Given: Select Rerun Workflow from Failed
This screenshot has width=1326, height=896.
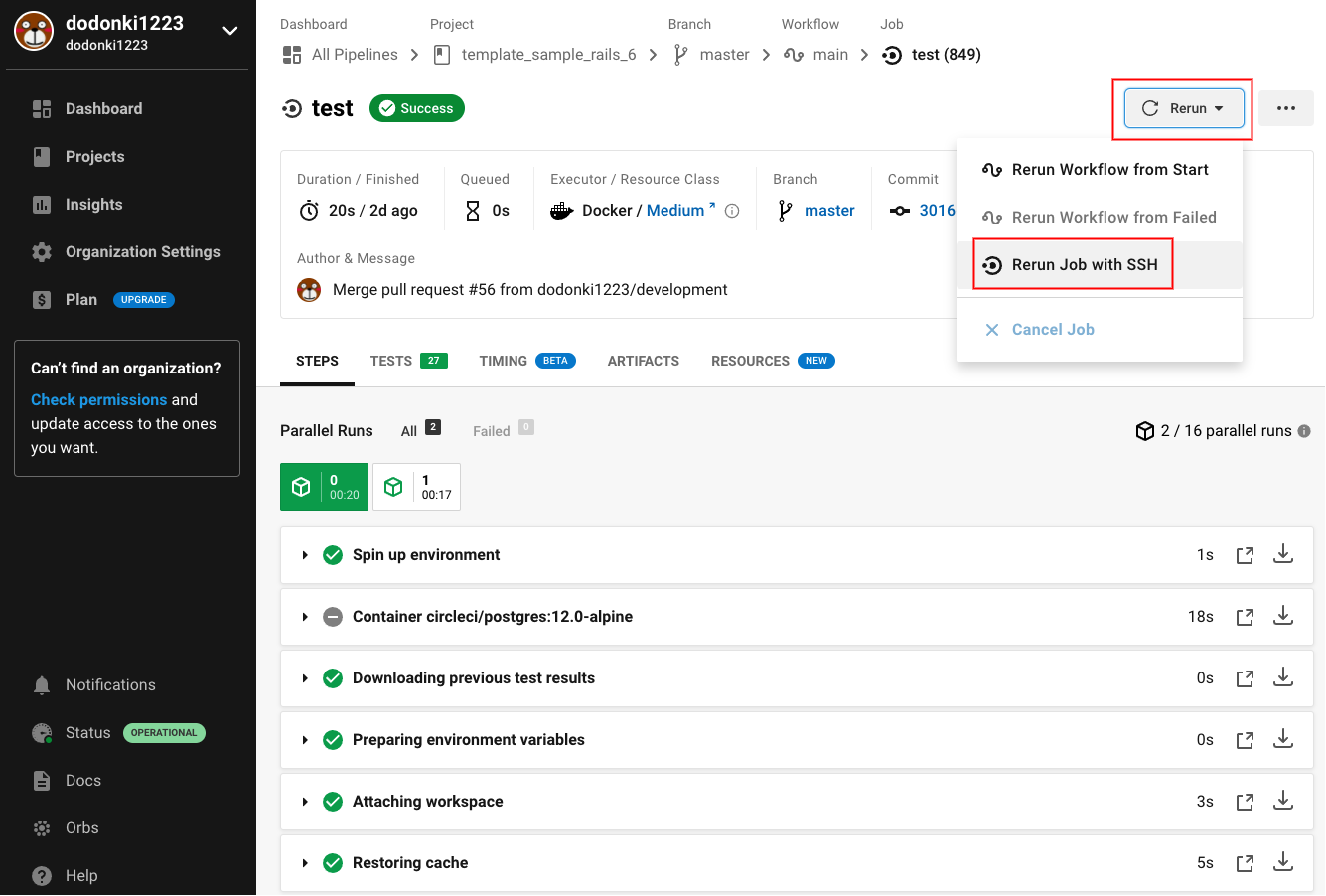Looking at the screenshot, I should 1100,218.
